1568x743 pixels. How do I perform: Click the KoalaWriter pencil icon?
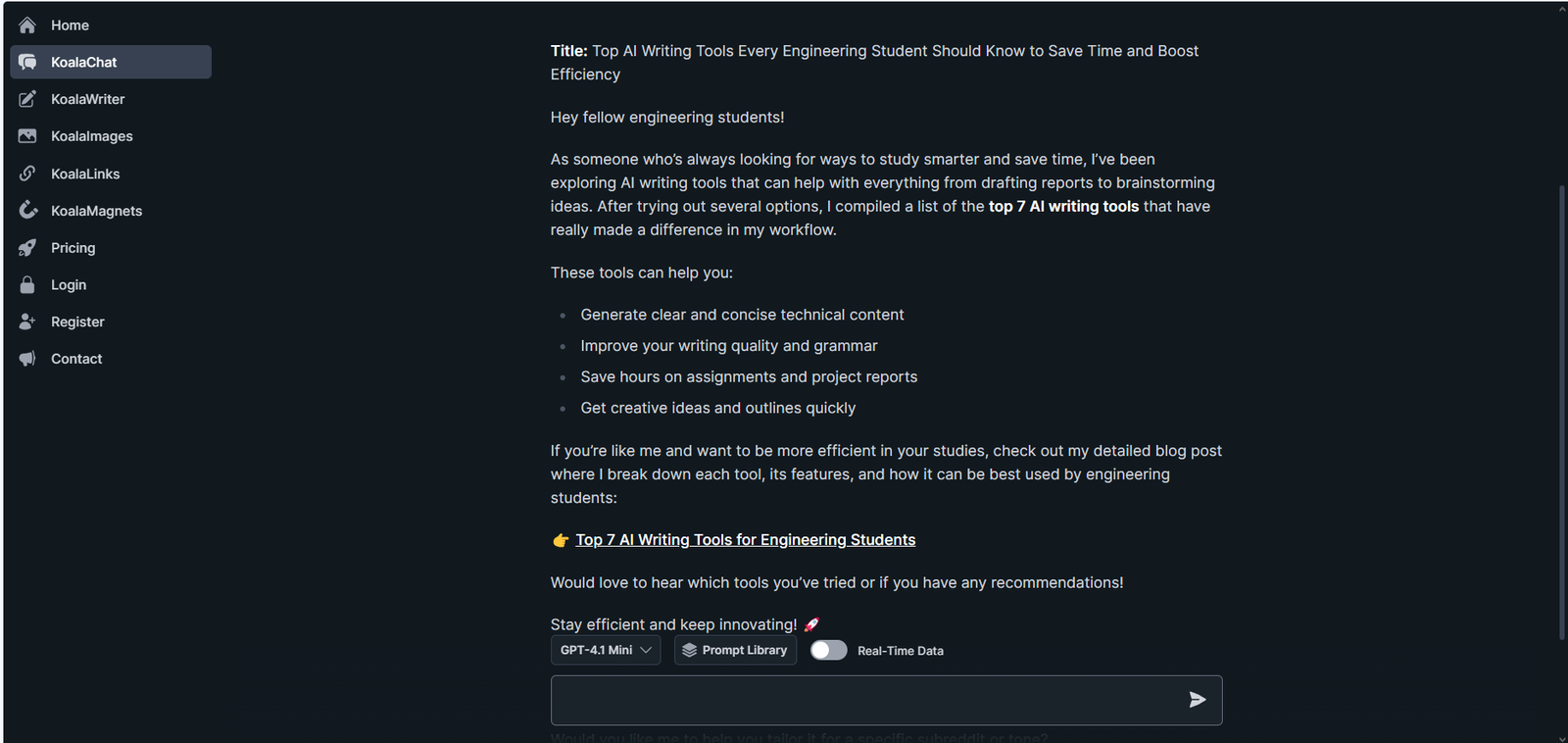(x=27, y=99)
